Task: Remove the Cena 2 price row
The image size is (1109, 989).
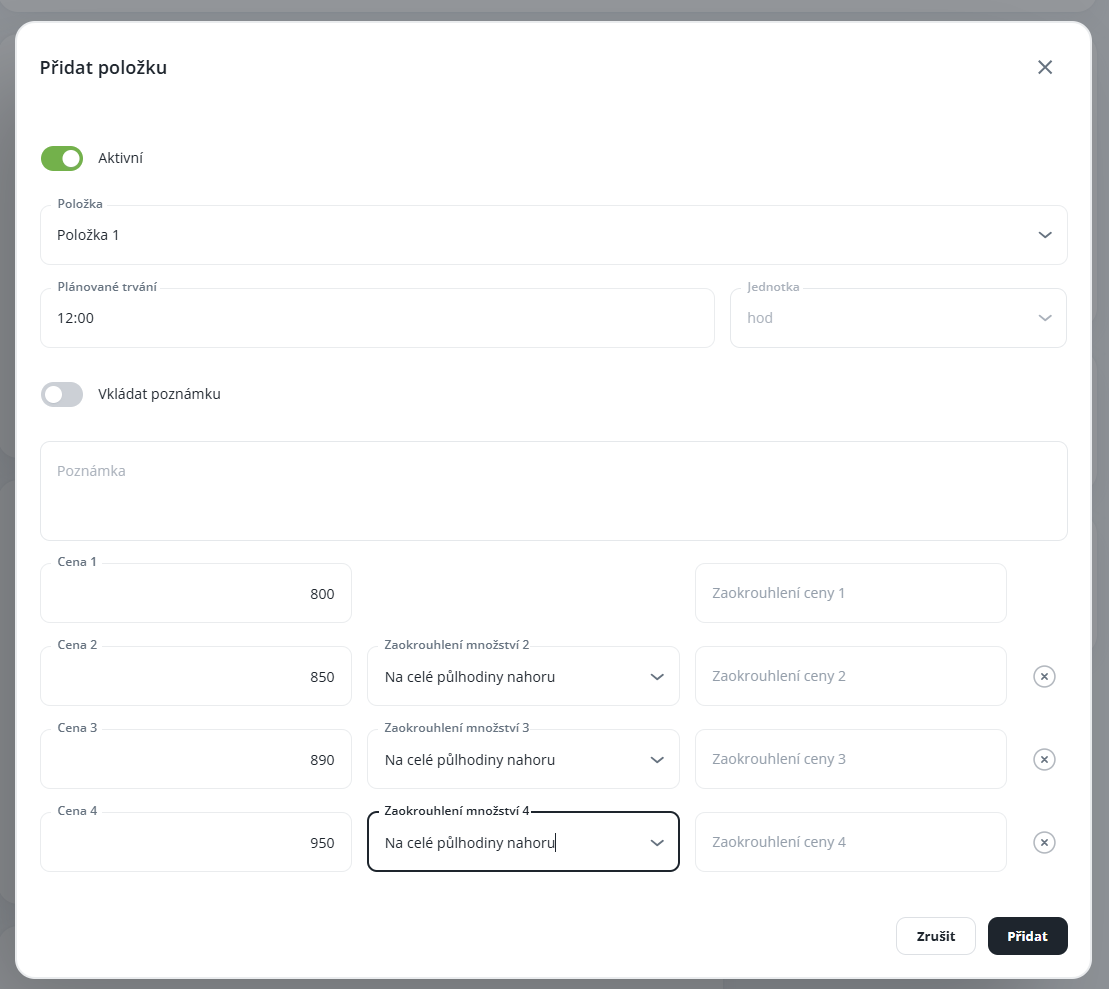Action: click(1044, 677)
